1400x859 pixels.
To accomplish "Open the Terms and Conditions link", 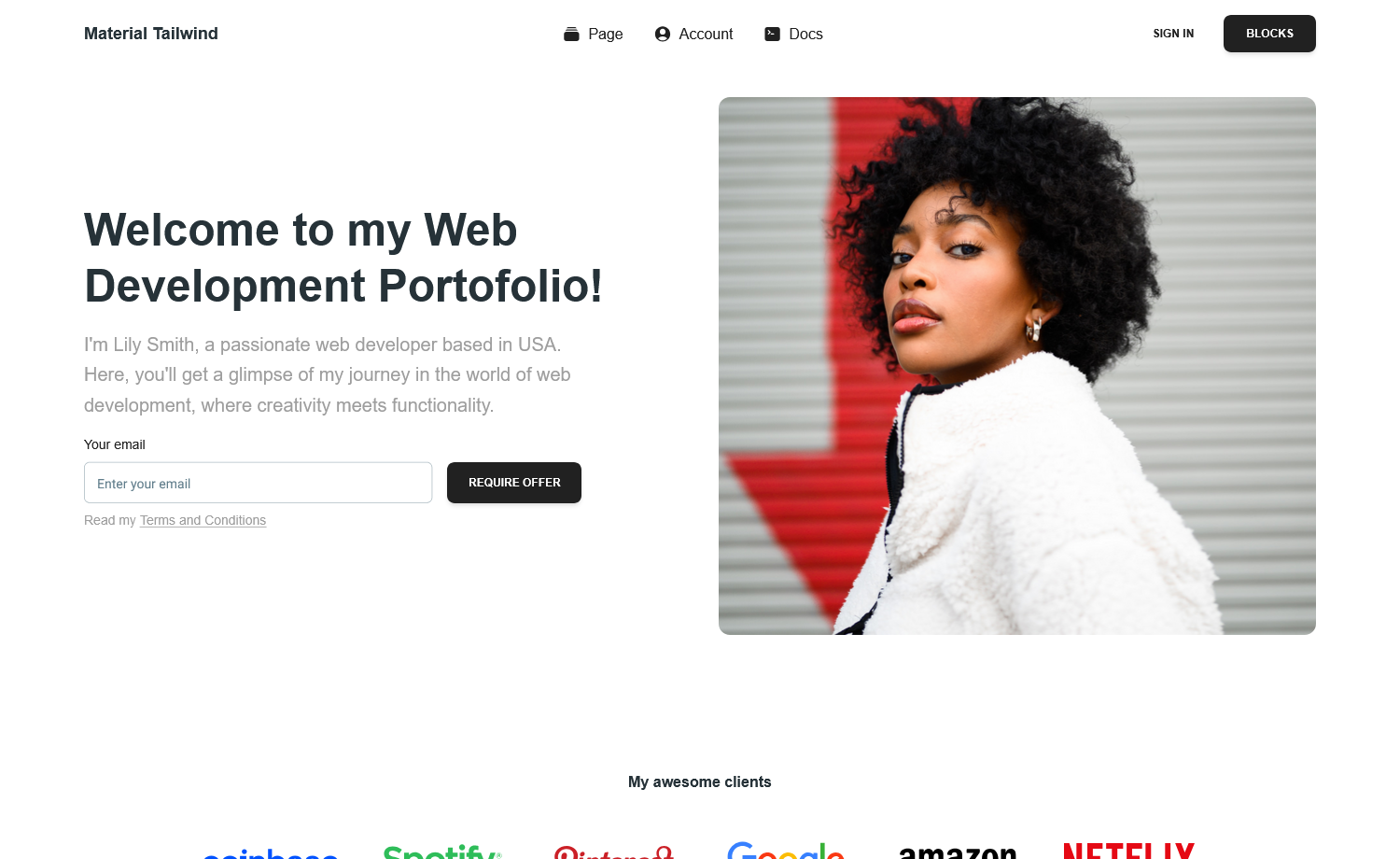I will tap(203, 520).
